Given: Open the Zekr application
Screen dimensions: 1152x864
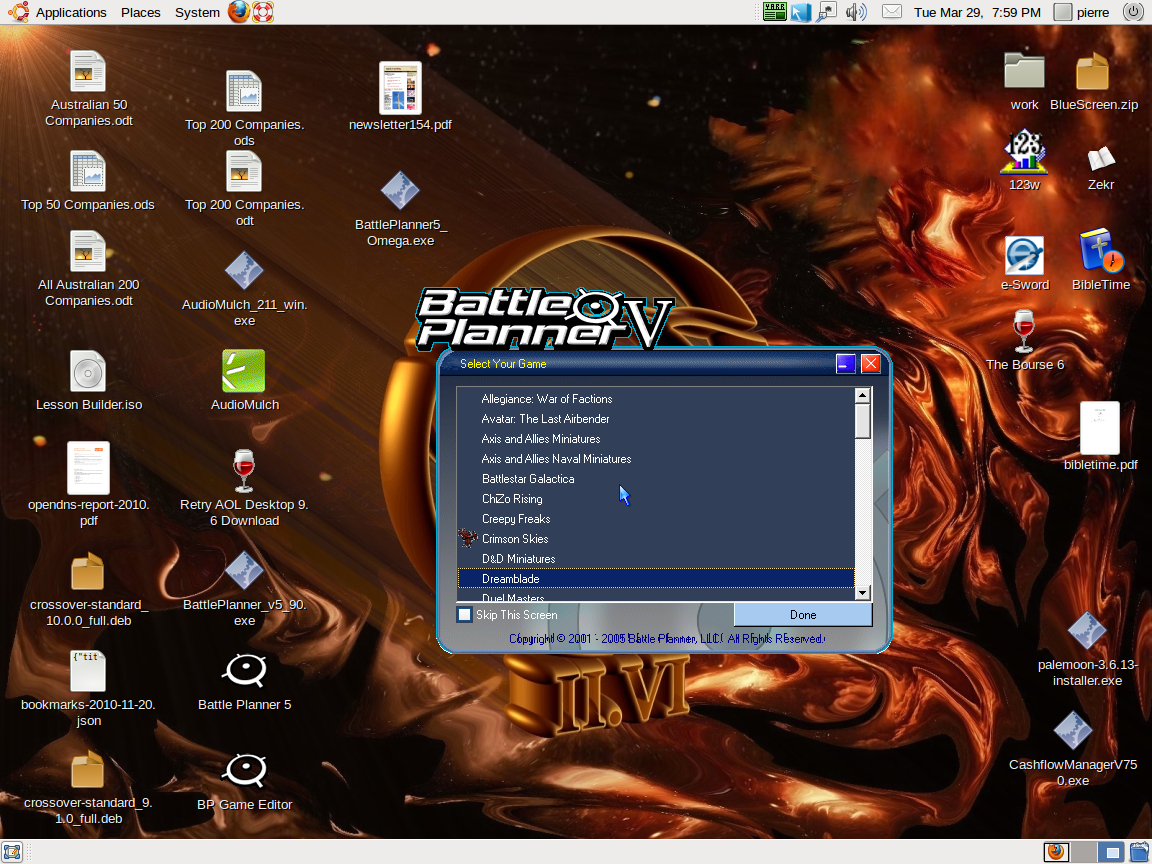Looking at the screenshot, I should click(1101, 160).
